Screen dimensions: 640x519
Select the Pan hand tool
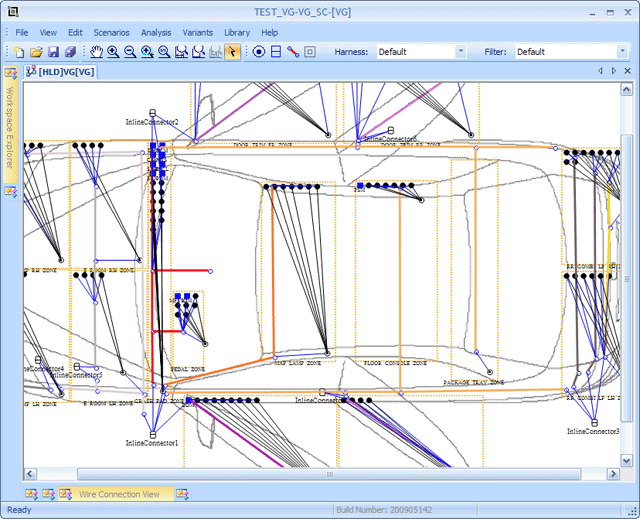point(97,51)
